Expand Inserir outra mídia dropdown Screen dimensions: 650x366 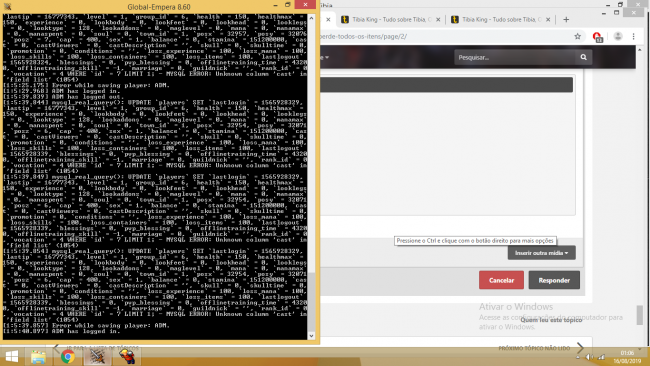pyautogui.click(x=541, y=253)
